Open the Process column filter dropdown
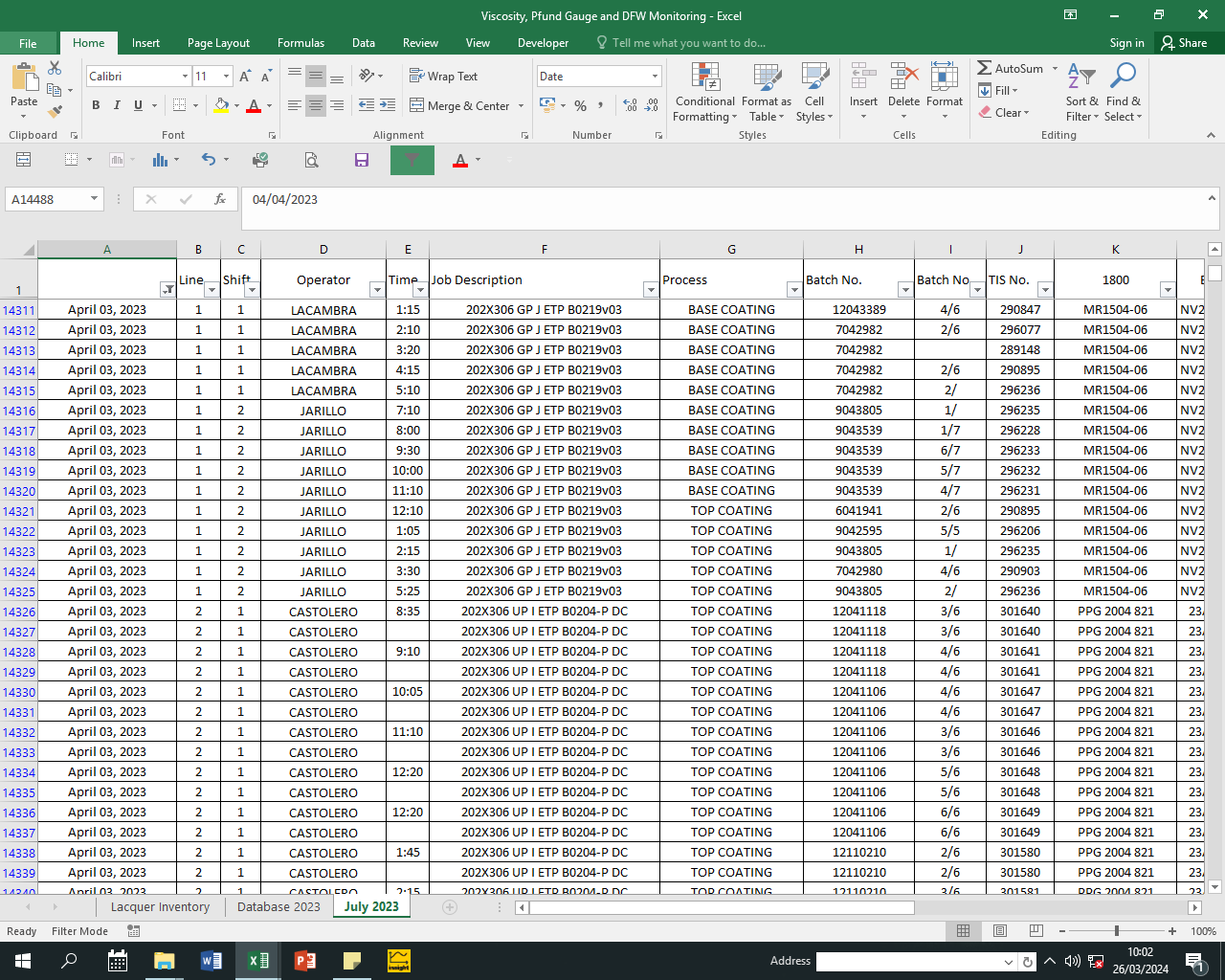Viewport: 1225px width, 980px height. 794,289
